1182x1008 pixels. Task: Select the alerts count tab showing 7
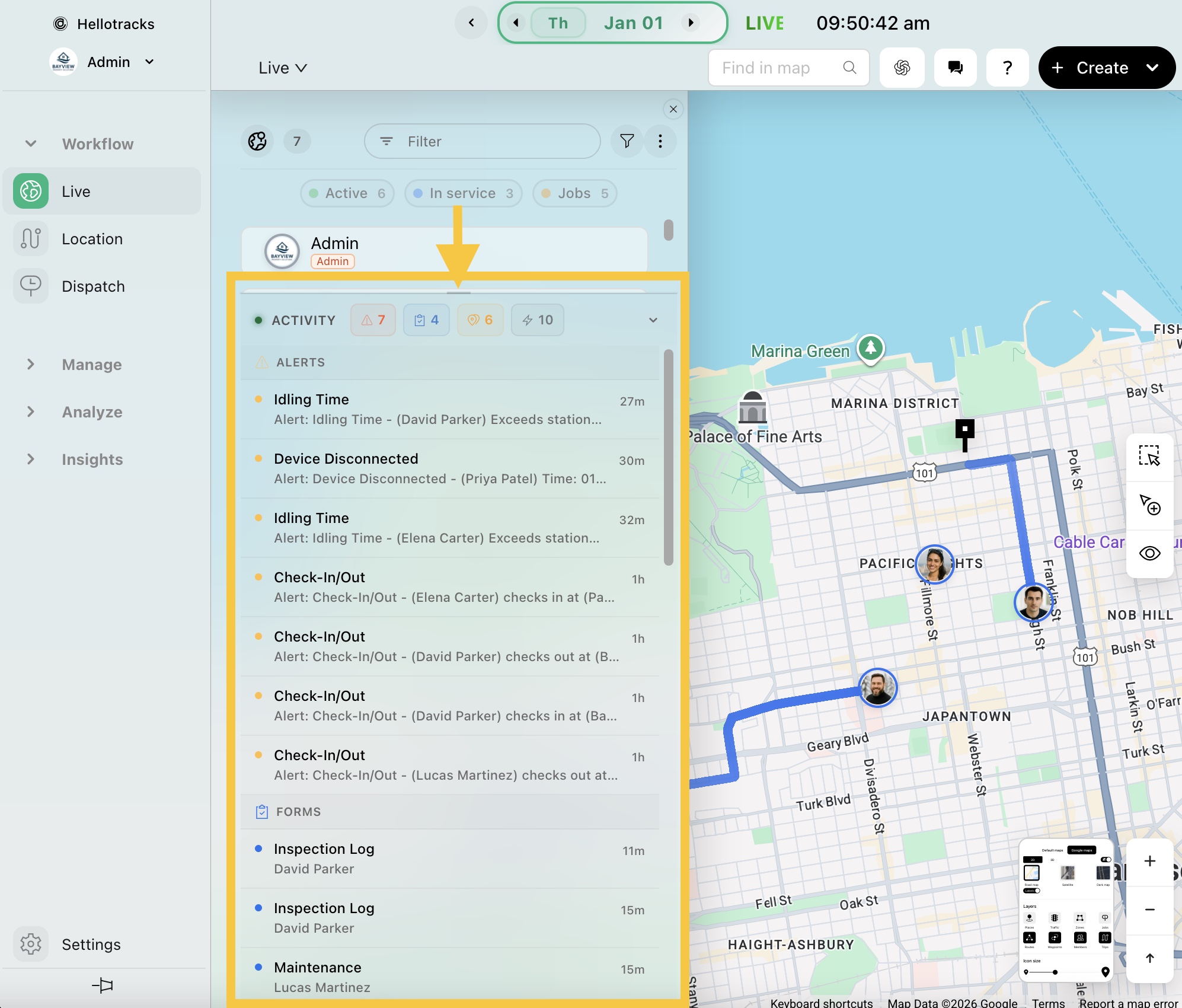(x=373, y=320)
